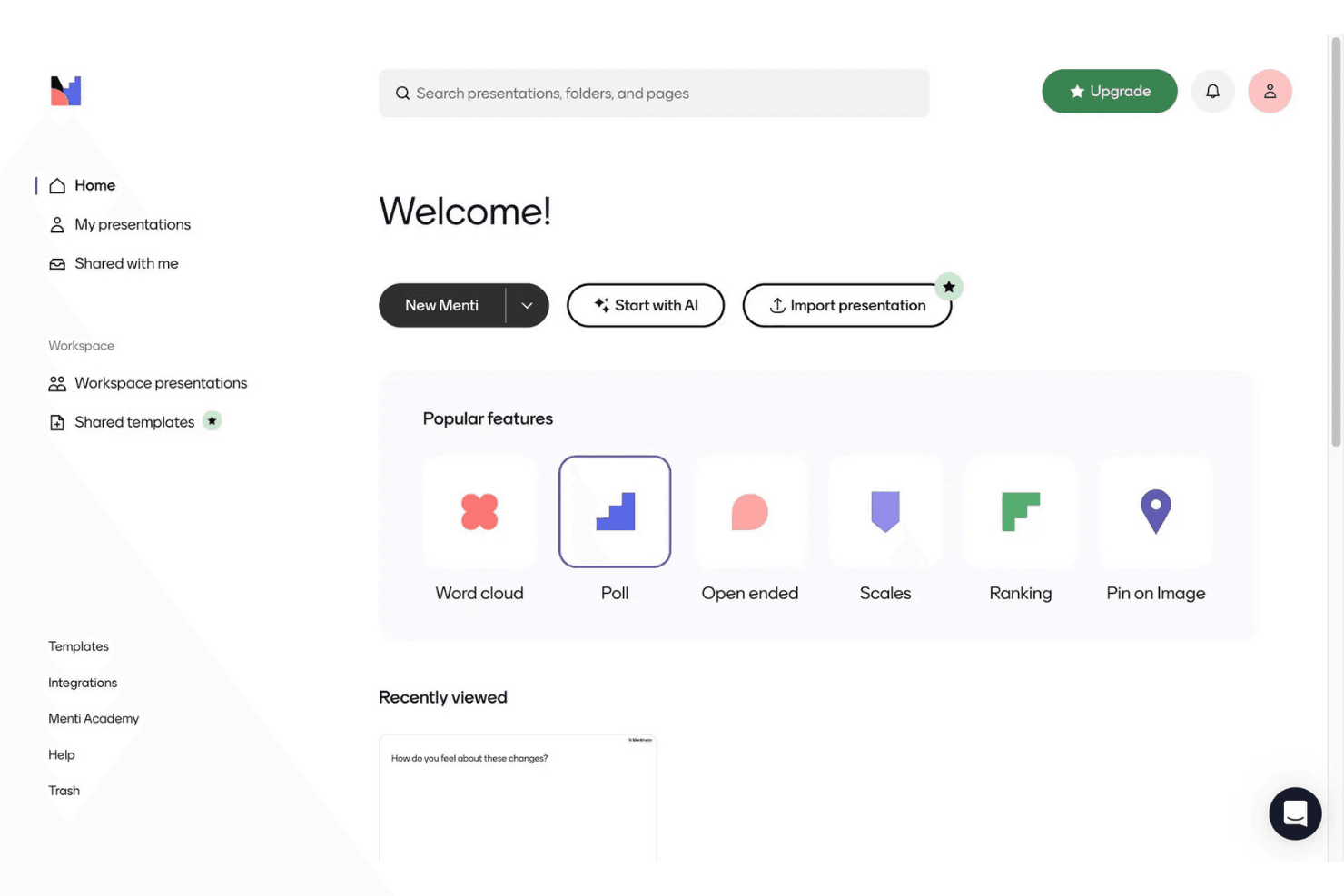Open the Templates link

coord(78,646)
